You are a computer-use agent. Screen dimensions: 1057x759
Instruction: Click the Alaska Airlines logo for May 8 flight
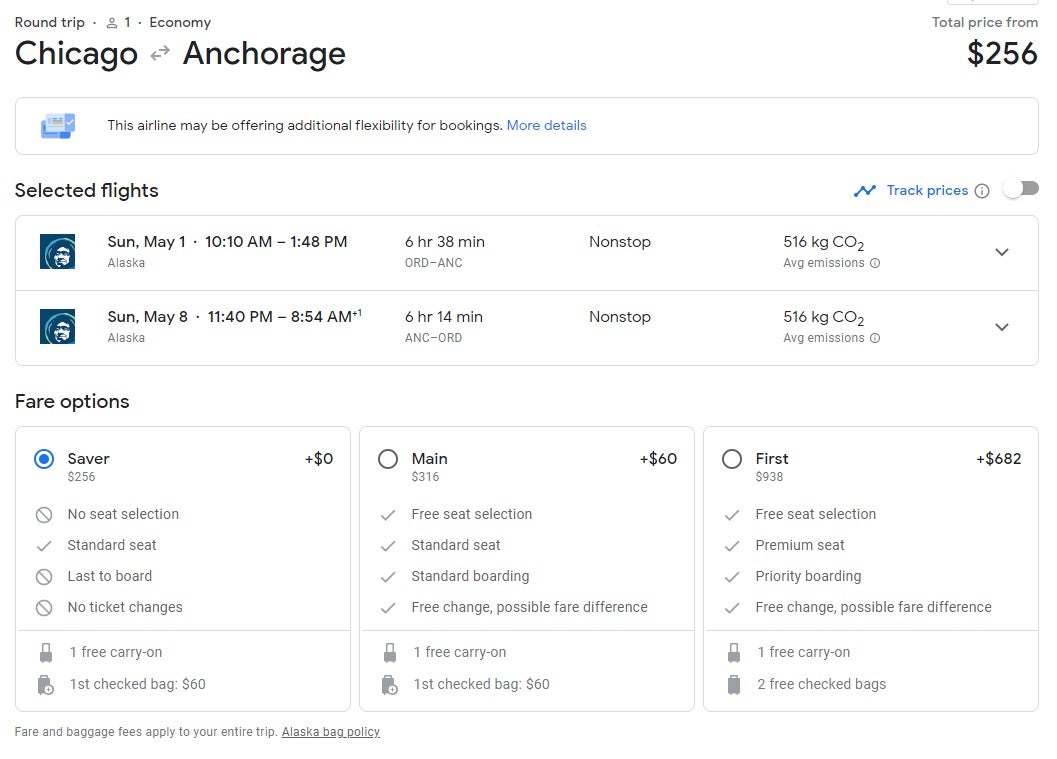click(x=57, y=326)
